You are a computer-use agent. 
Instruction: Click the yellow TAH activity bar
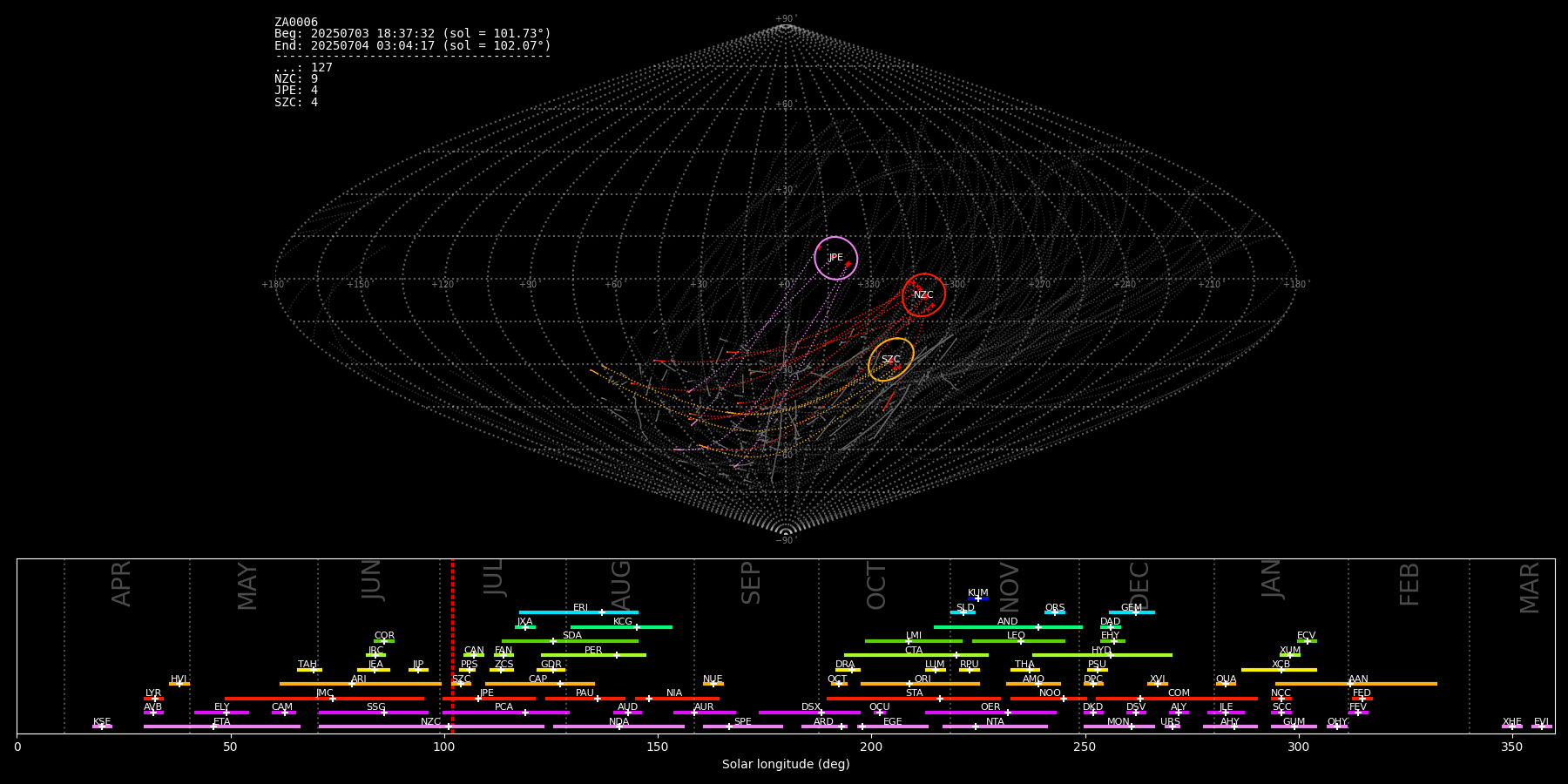(309, 670)
